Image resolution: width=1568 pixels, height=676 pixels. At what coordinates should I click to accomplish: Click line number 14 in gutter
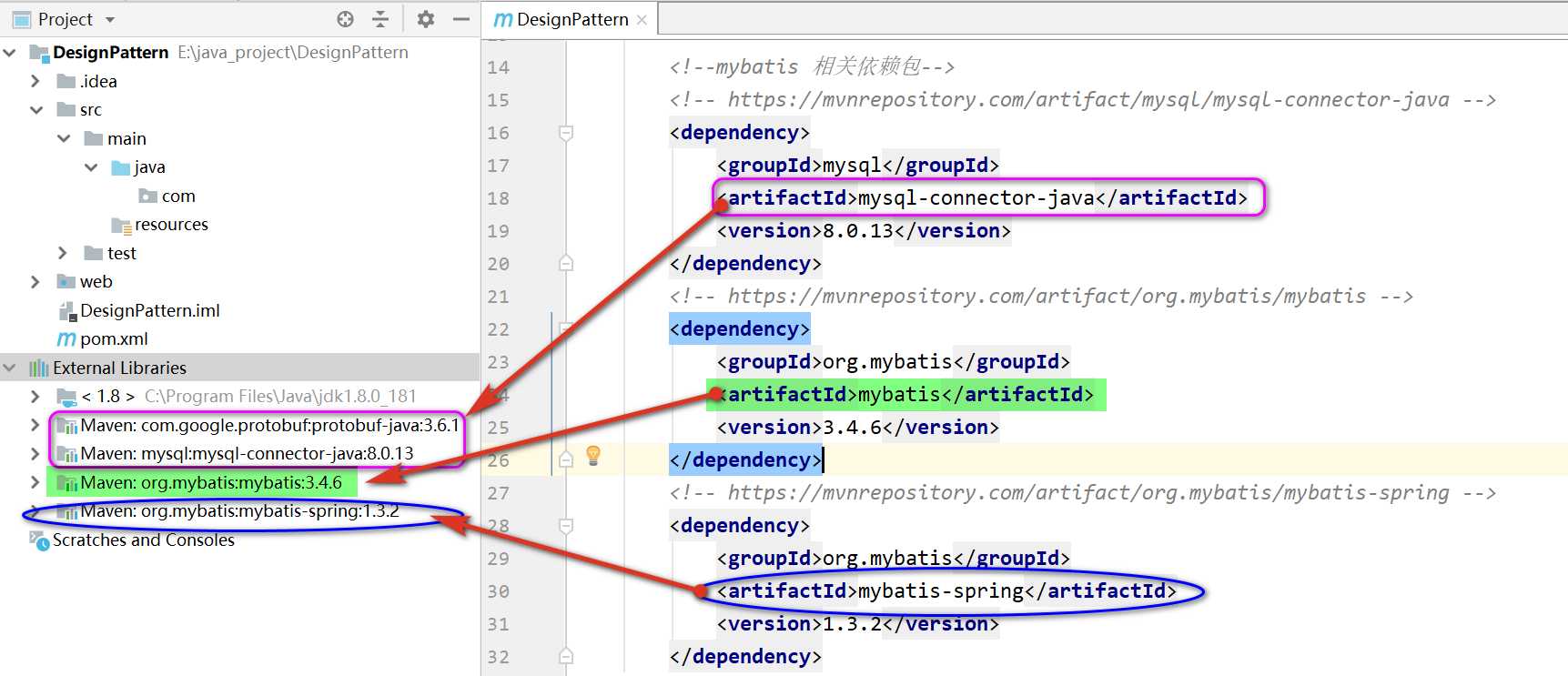click(499, 67)
